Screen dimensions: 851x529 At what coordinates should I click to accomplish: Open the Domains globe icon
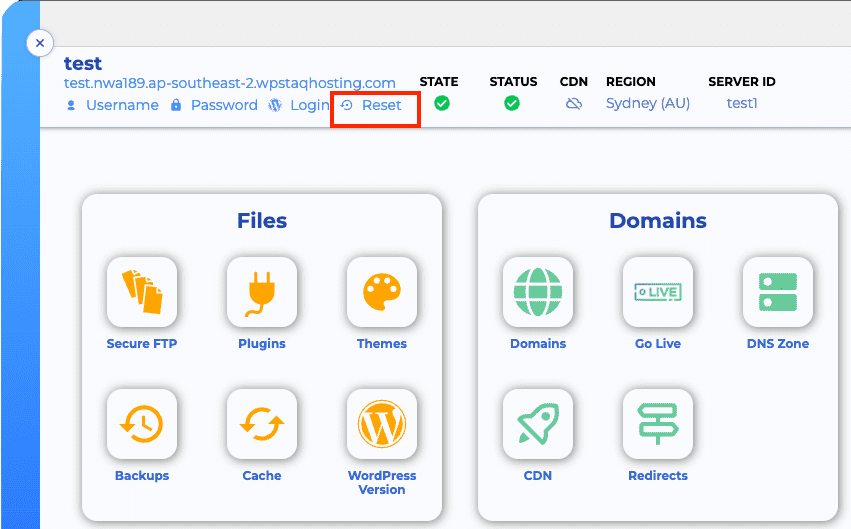[x=538, y=292]
